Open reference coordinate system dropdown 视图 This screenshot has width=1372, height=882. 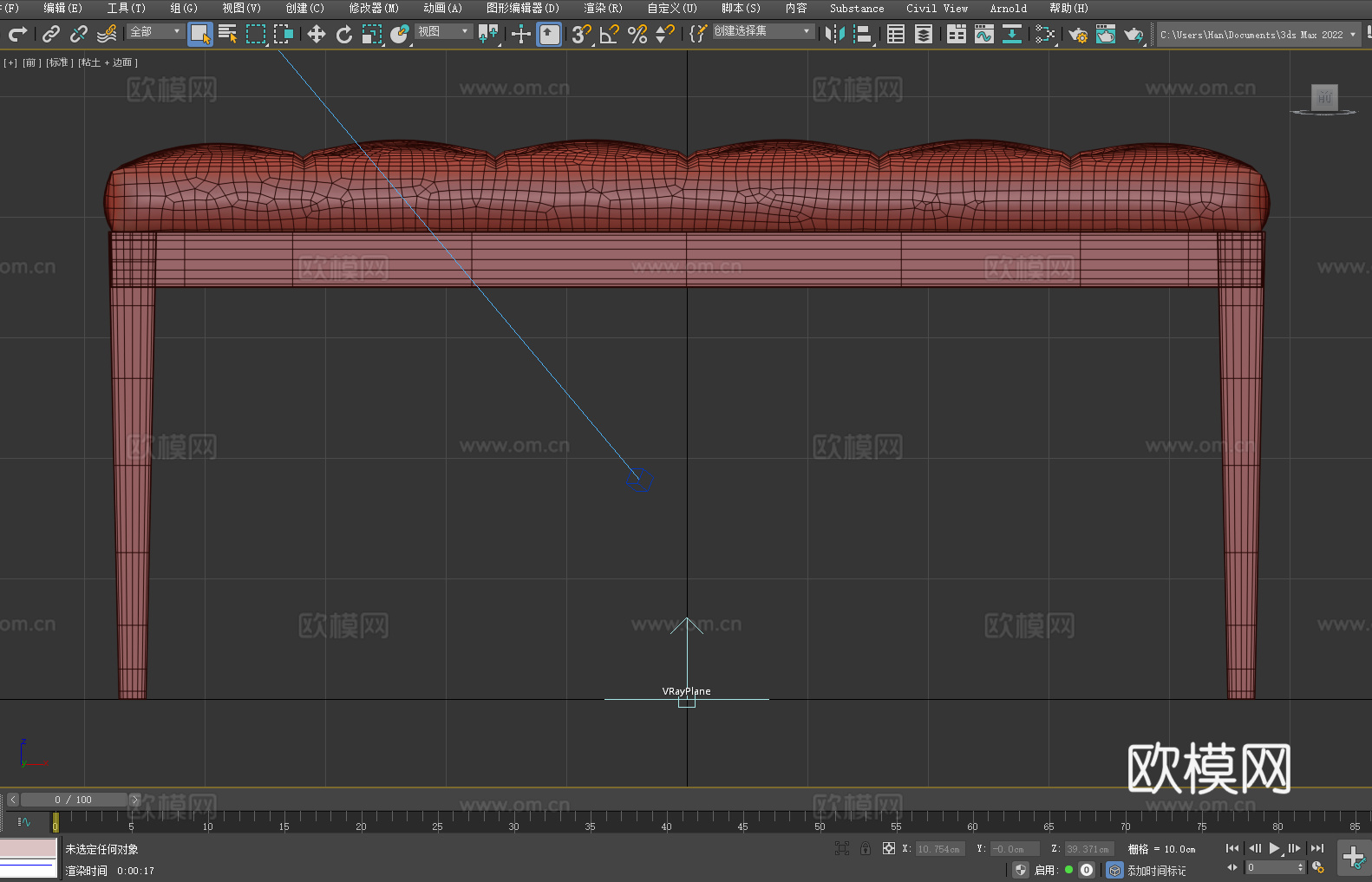pos(443,31)
